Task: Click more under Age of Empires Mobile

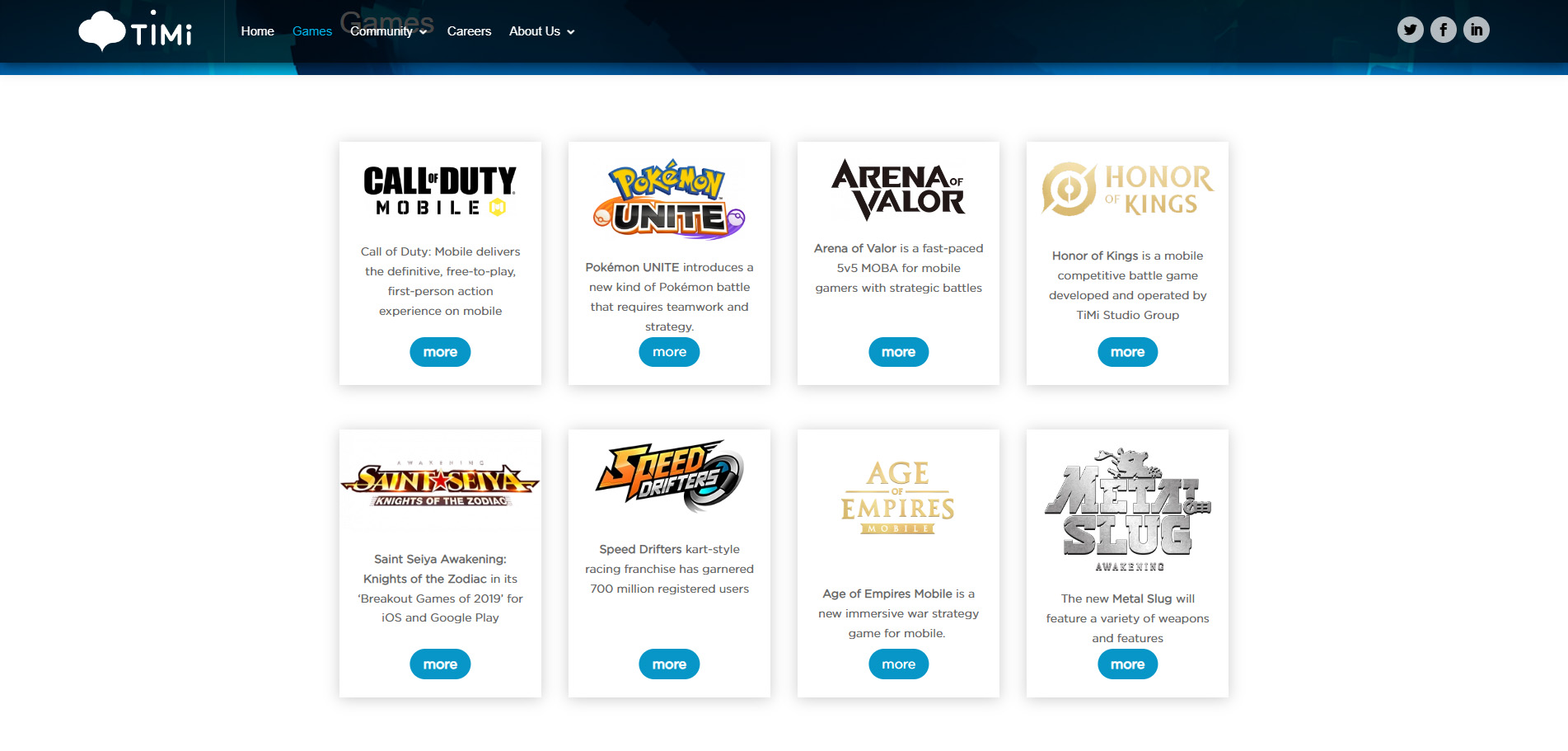Action: click(x=898, y=664)
